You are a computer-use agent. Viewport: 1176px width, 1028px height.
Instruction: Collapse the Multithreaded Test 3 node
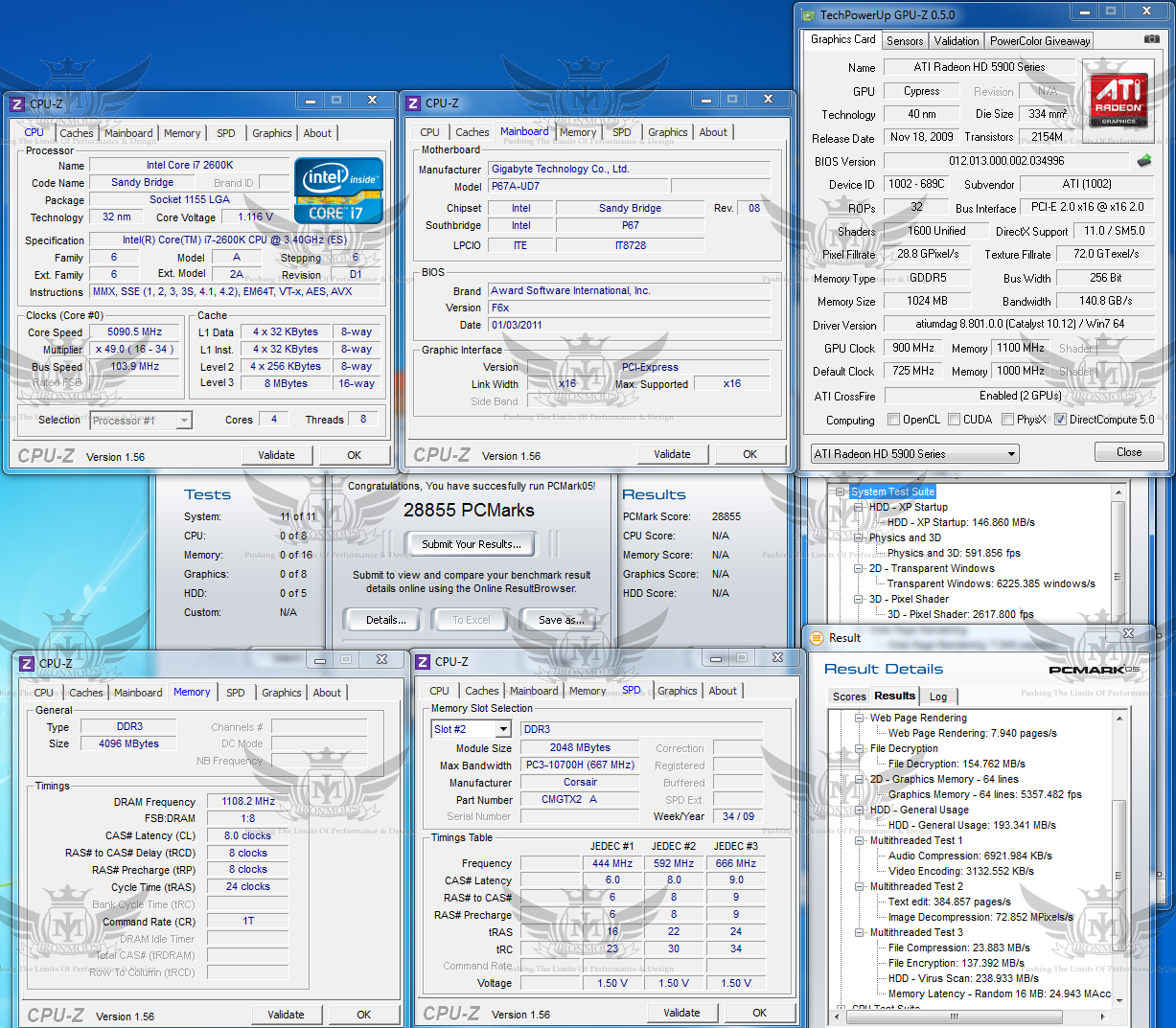(x=860, y=932)
